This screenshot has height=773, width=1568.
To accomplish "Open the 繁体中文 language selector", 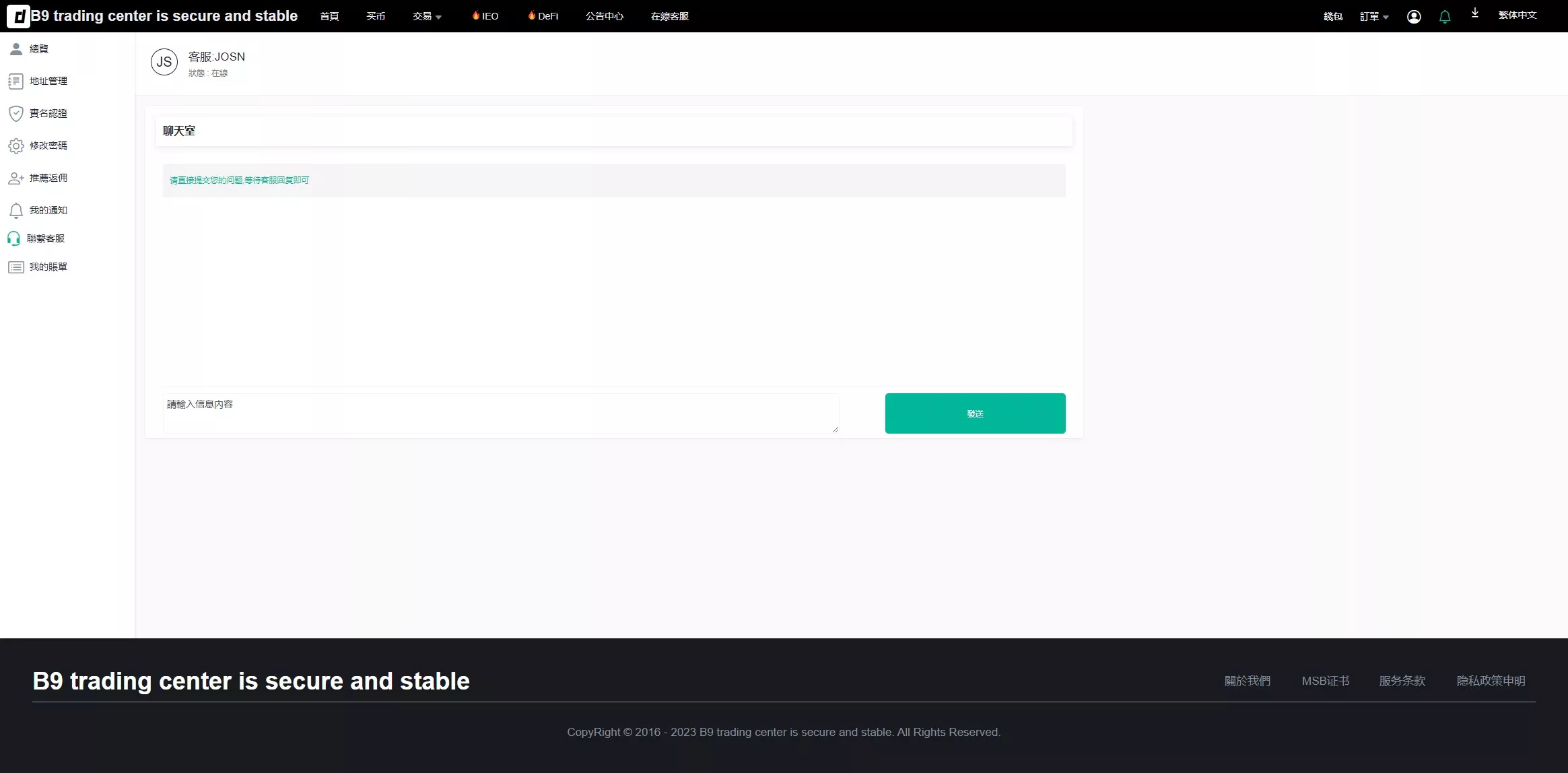I will click(x=1517, y=15).
